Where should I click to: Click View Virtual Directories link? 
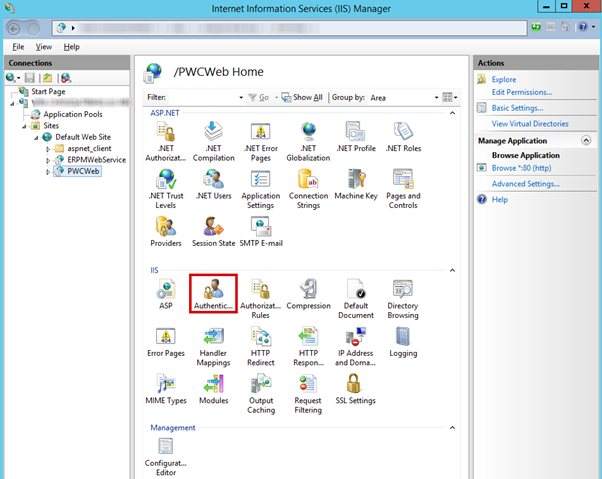(x=530, y=124)
